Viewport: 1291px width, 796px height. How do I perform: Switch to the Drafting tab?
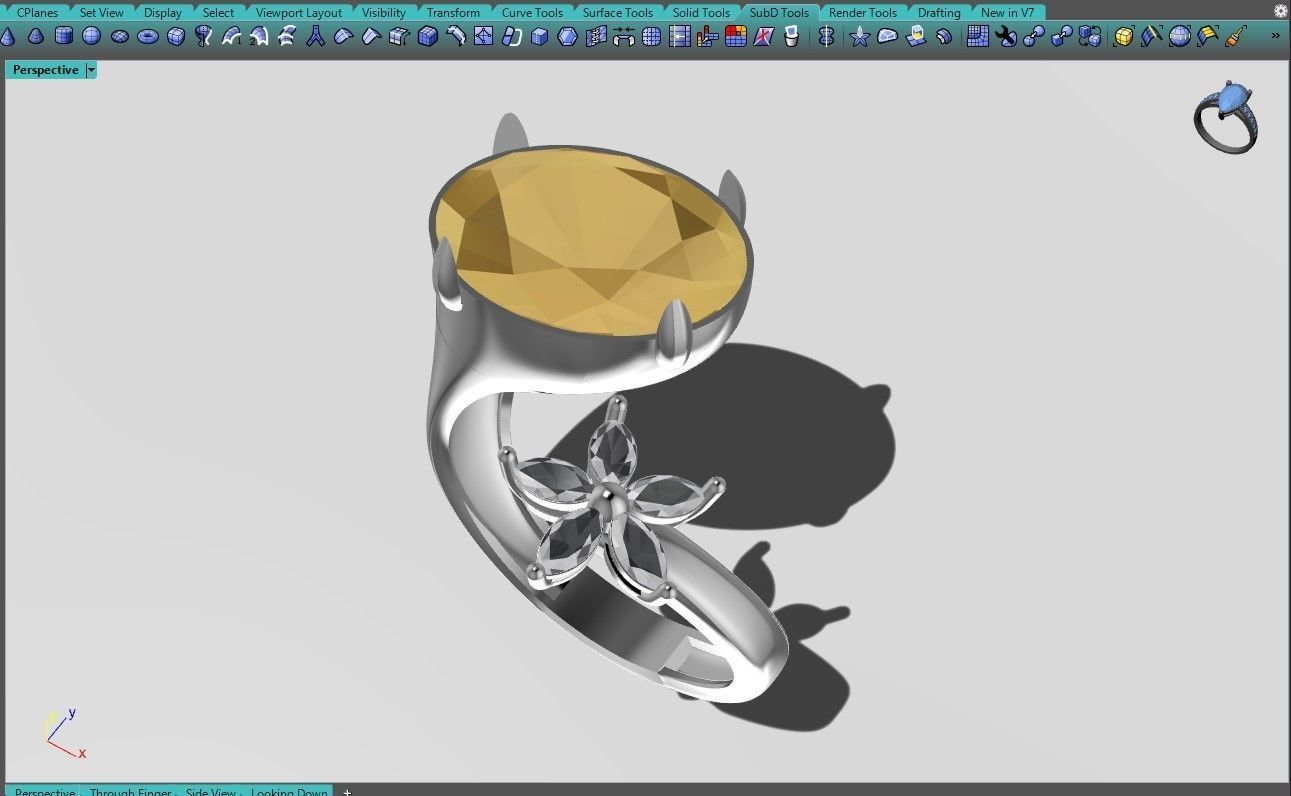pyautogui.click(x=938, y=13)
